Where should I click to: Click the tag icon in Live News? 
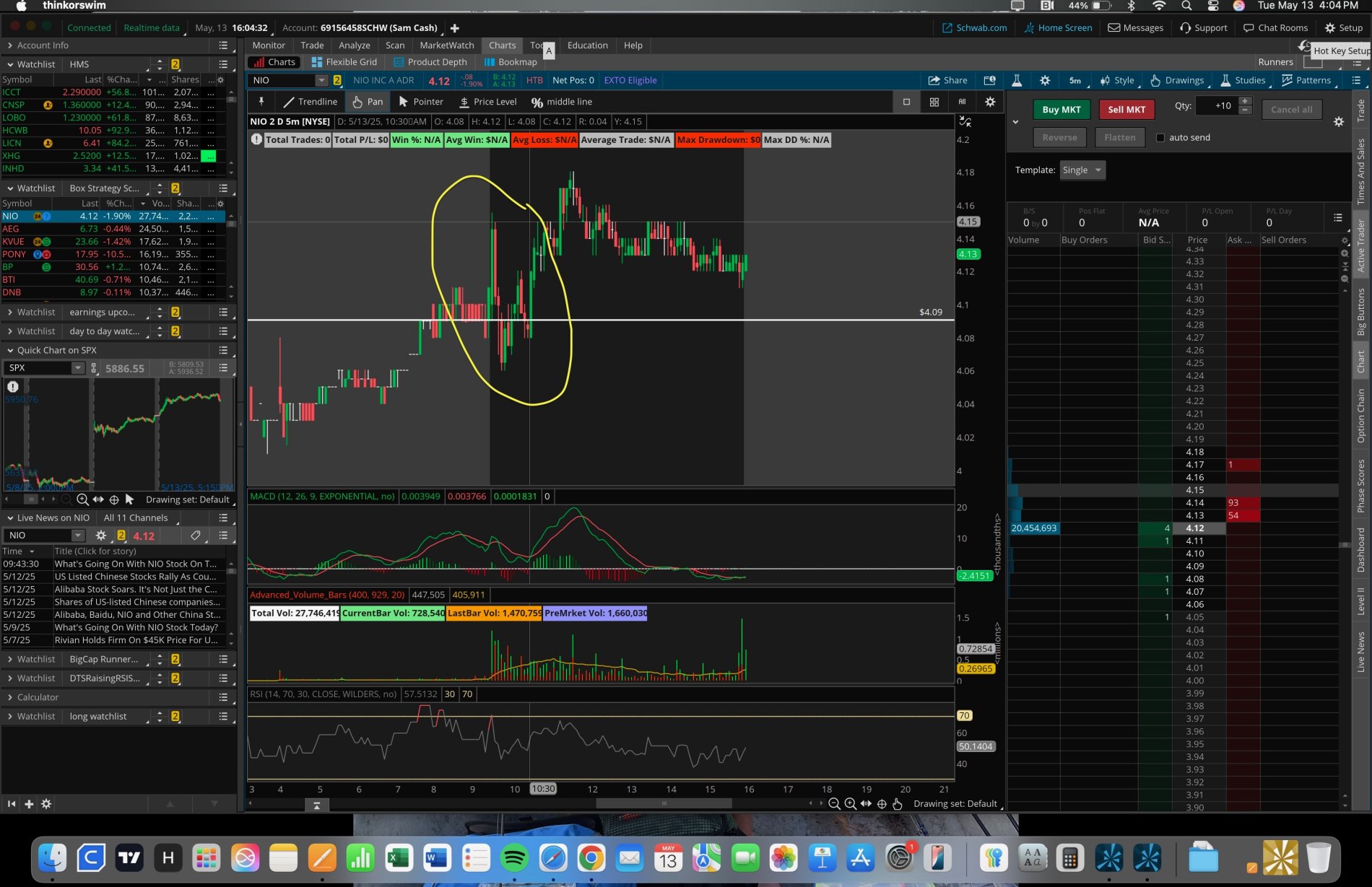pos(195,536)
